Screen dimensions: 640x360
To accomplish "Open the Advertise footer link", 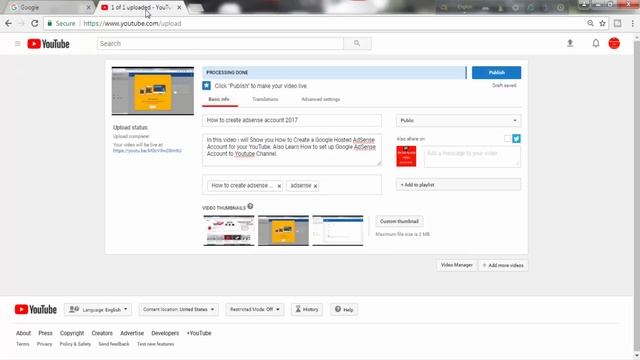I will pyautogui.click(x=132, y=333).
